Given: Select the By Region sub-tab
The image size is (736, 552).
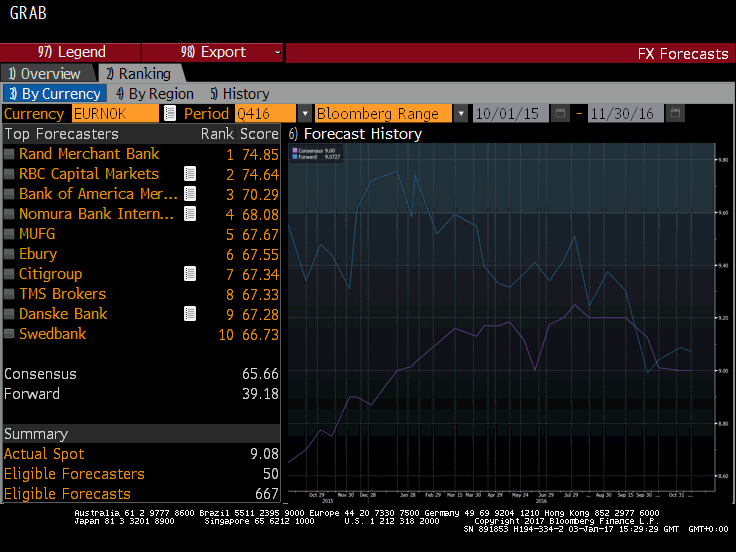Looking at the screenshot, I should point(155,94).
